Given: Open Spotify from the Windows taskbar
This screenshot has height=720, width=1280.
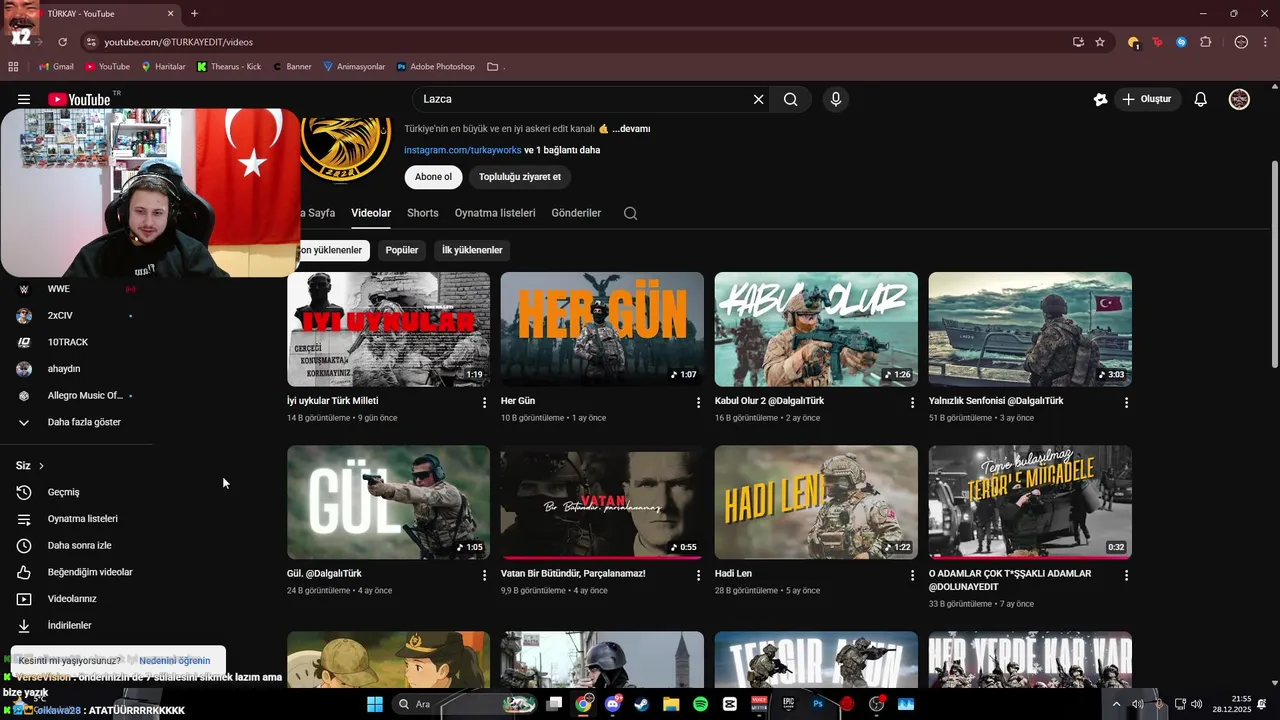Looking at the screenshot, I should [x=700, y=704].
